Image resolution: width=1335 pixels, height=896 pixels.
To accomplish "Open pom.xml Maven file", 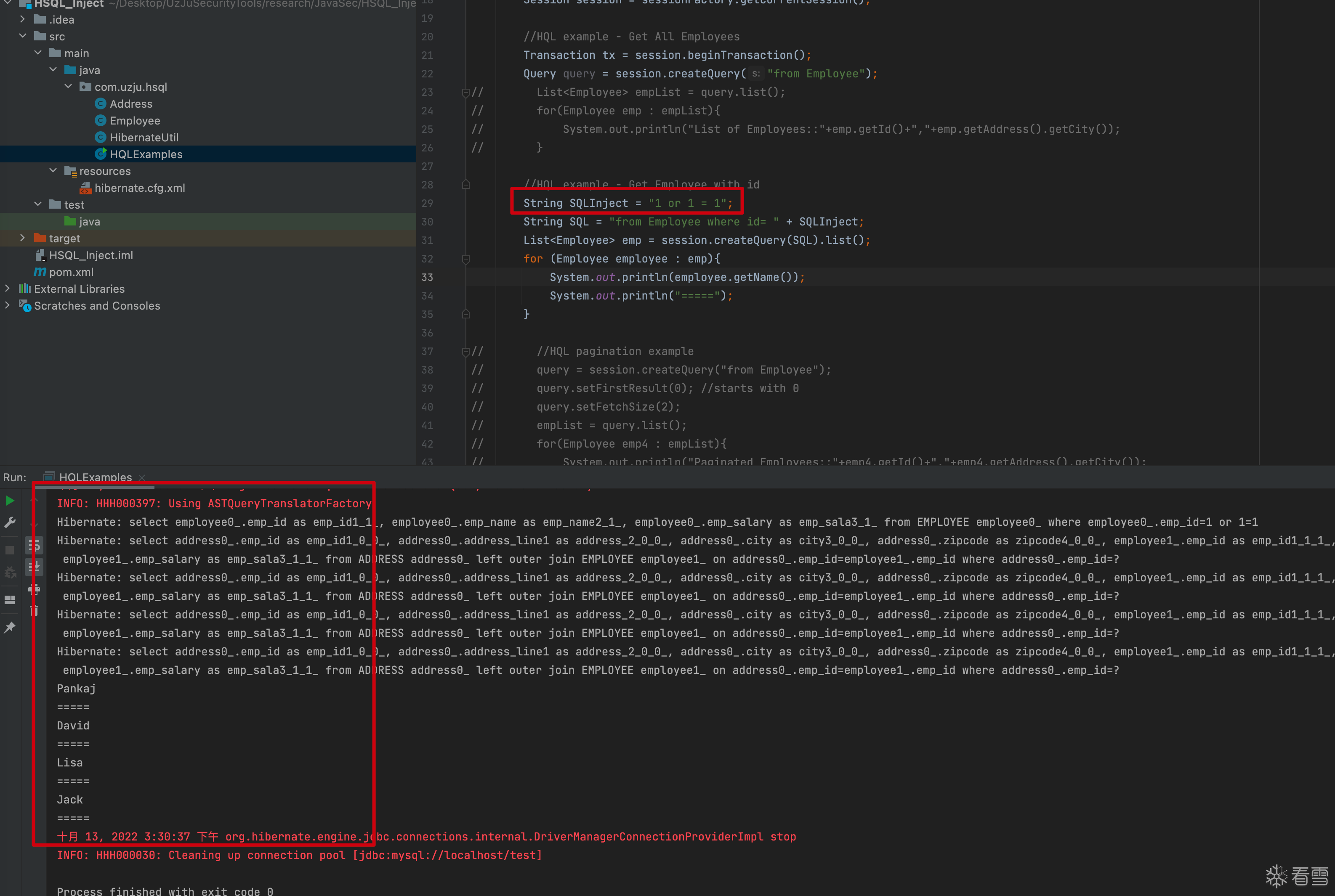I will [71, 272].
